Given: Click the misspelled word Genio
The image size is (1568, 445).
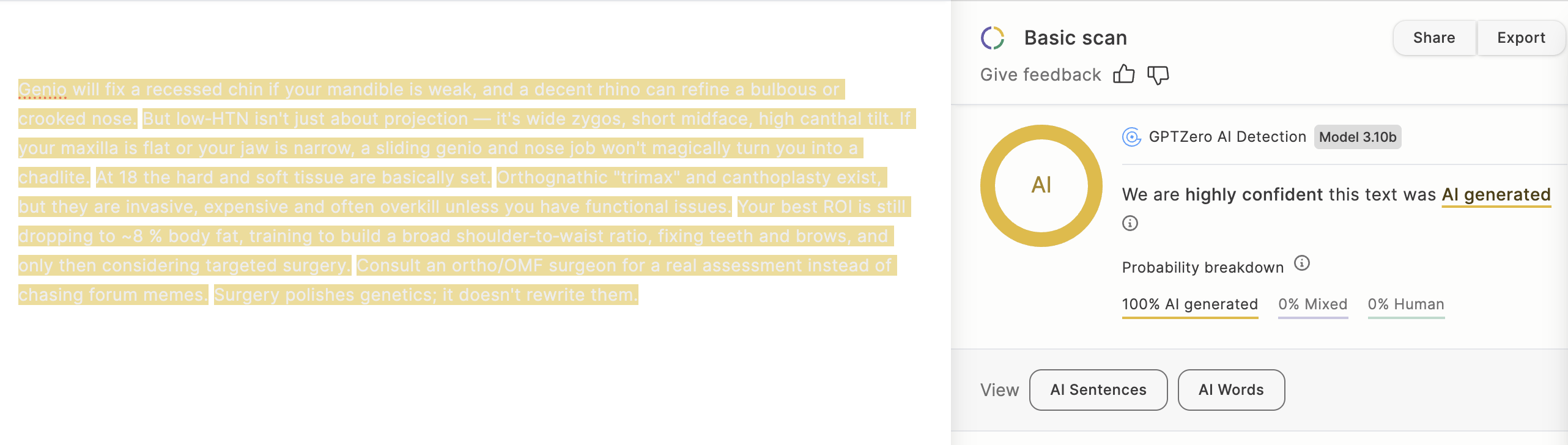Looking at the screenshot, I should click(x=42, y=90).
